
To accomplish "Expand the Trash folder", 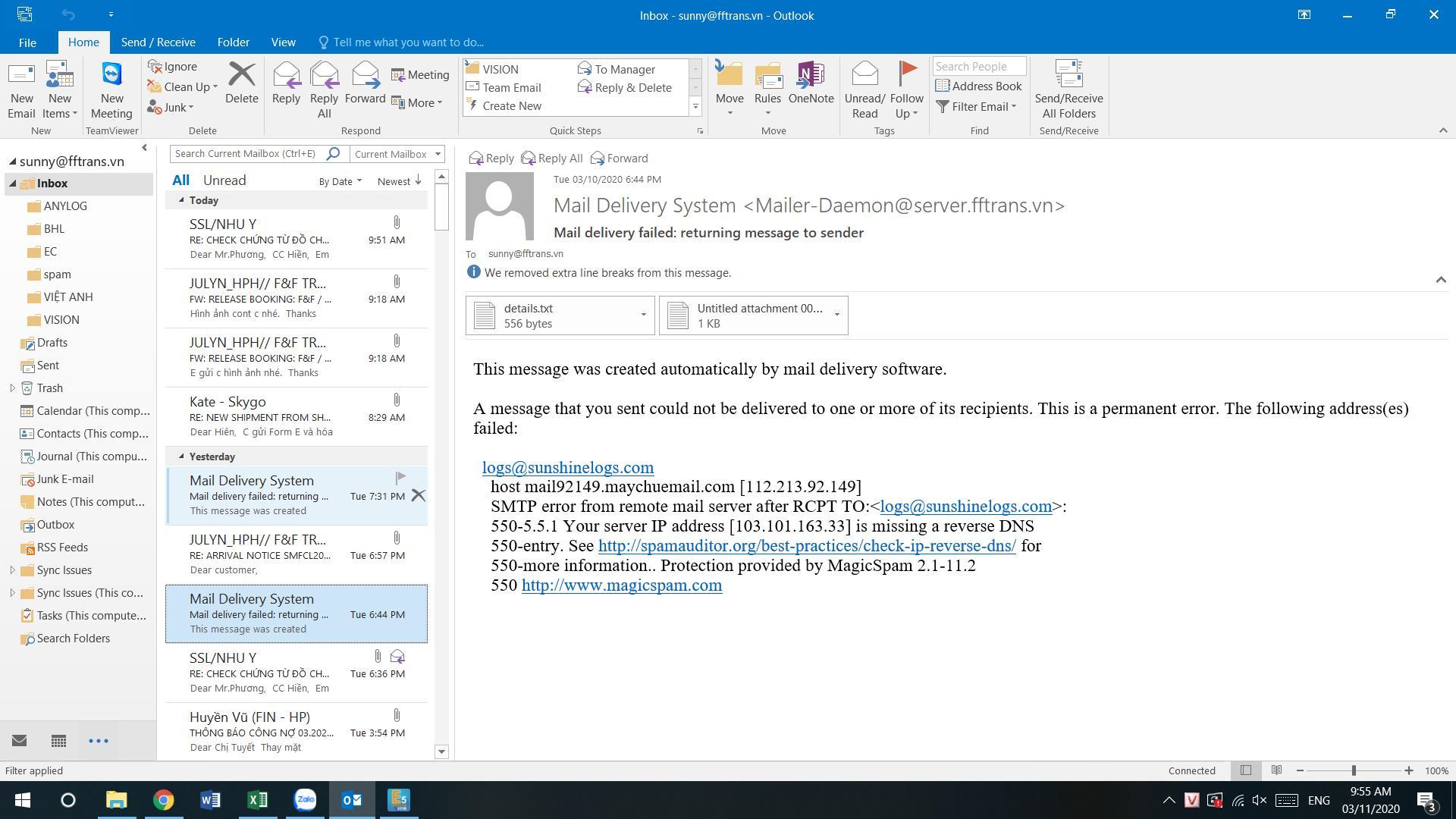I will [12, 388].
